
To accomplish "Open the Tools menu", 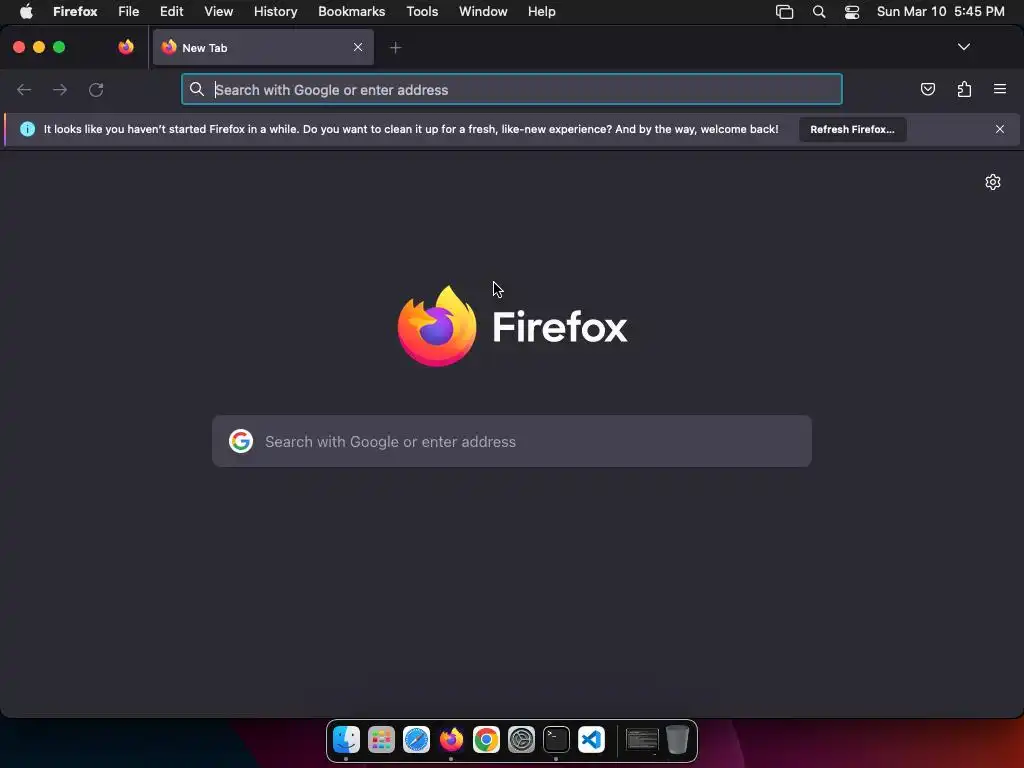I will pos(422,12).
